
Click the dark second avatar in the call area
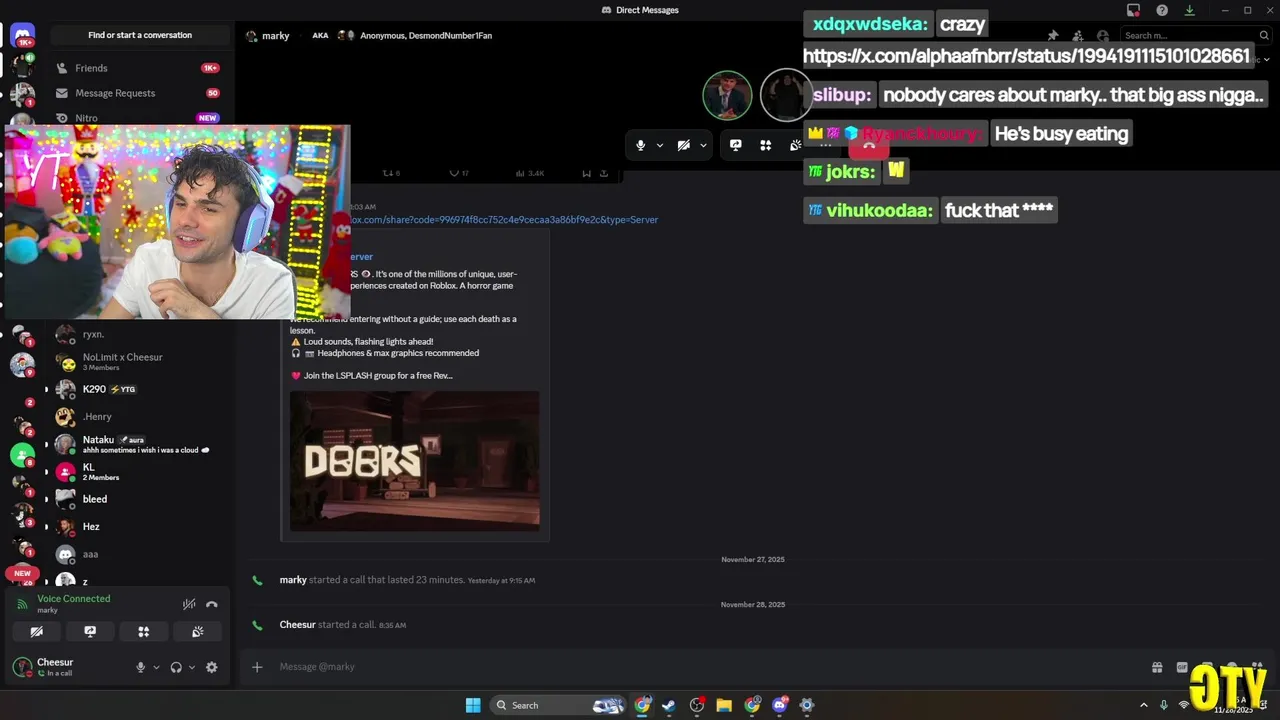786,96
